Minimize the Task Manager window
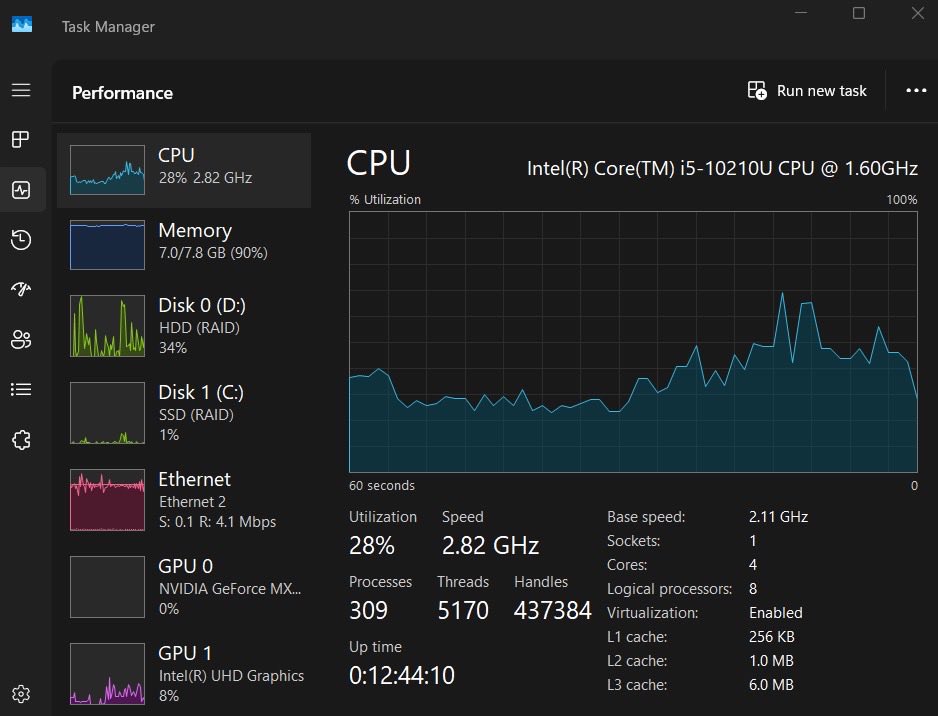This screenshot has height=716, width=938. (801, 13)
